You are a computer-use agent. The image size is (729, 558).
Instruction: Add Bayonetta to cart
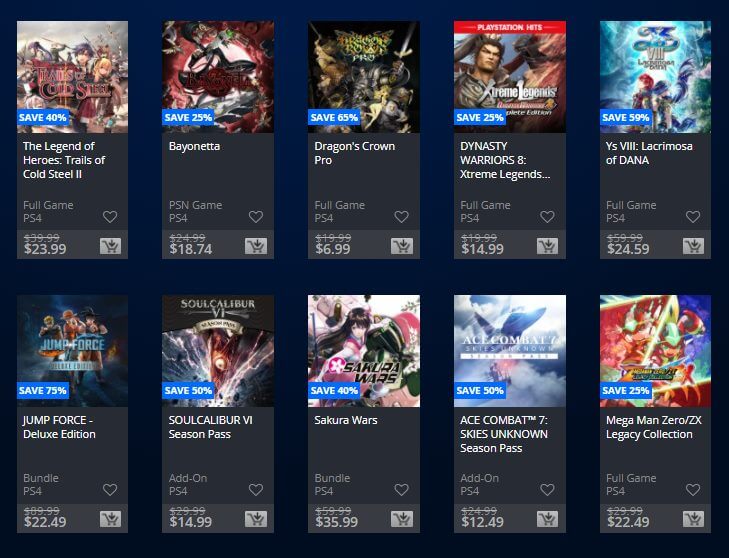point(256,246)
